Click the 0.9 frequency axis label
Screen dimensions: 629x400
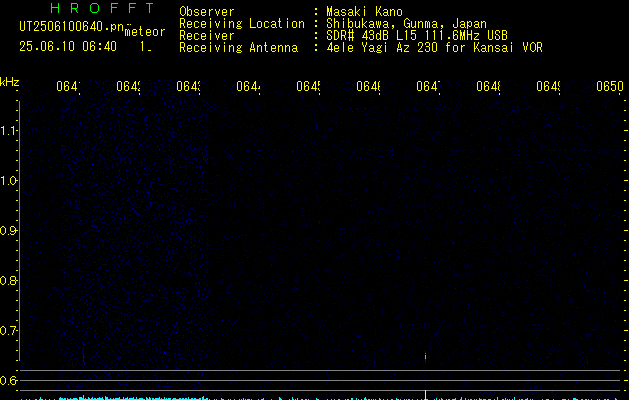tap(8, 230)
